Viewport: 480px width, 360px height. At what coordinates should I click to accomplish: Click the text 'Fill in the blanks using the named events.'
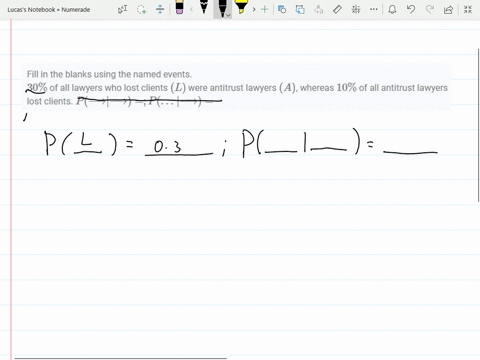(x=109, y=74)
